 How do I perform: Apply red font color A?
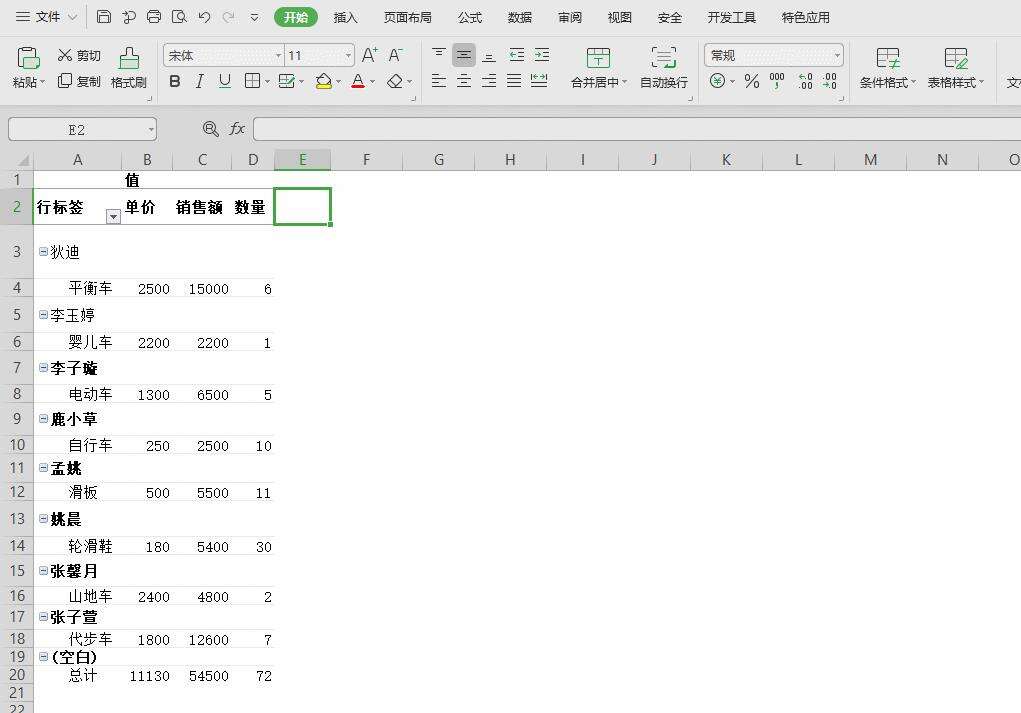click(x=358, y=81)
